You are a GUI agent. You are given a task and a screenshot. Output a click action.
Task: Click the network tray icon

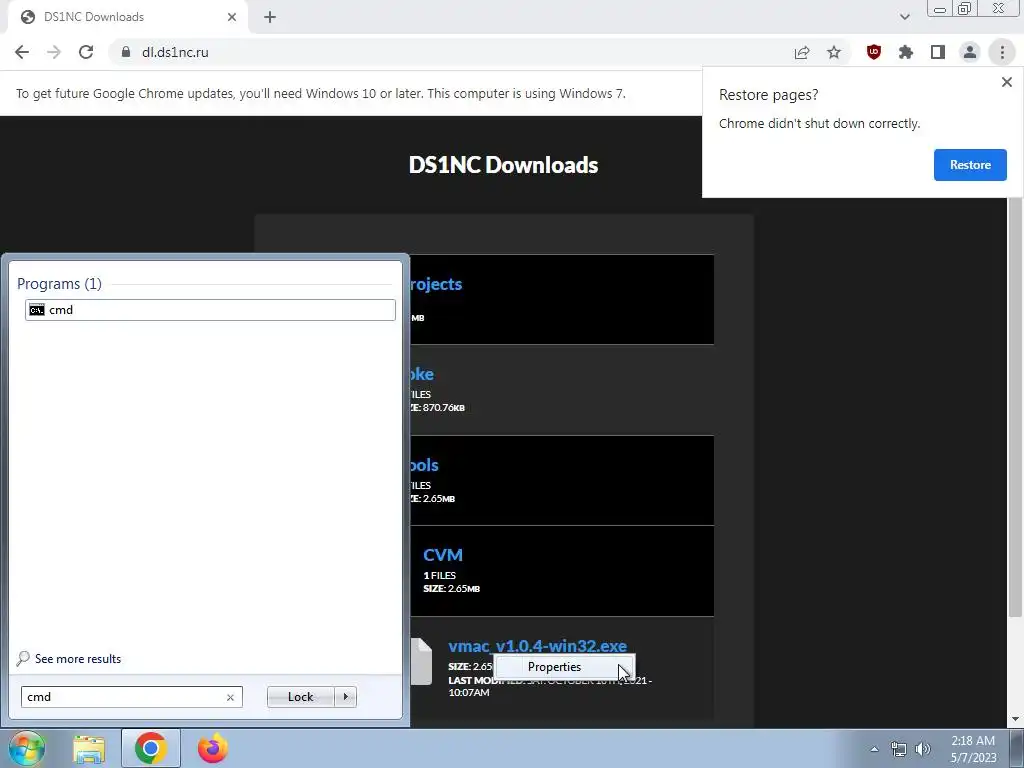point(899,749)
